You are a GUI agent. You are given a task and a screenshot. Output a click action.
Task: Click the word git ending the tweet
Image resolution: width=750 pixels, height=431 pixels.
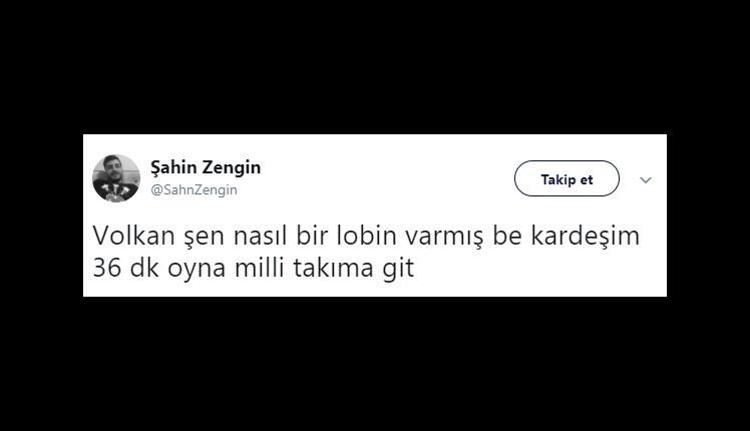(x=397, y=269)
